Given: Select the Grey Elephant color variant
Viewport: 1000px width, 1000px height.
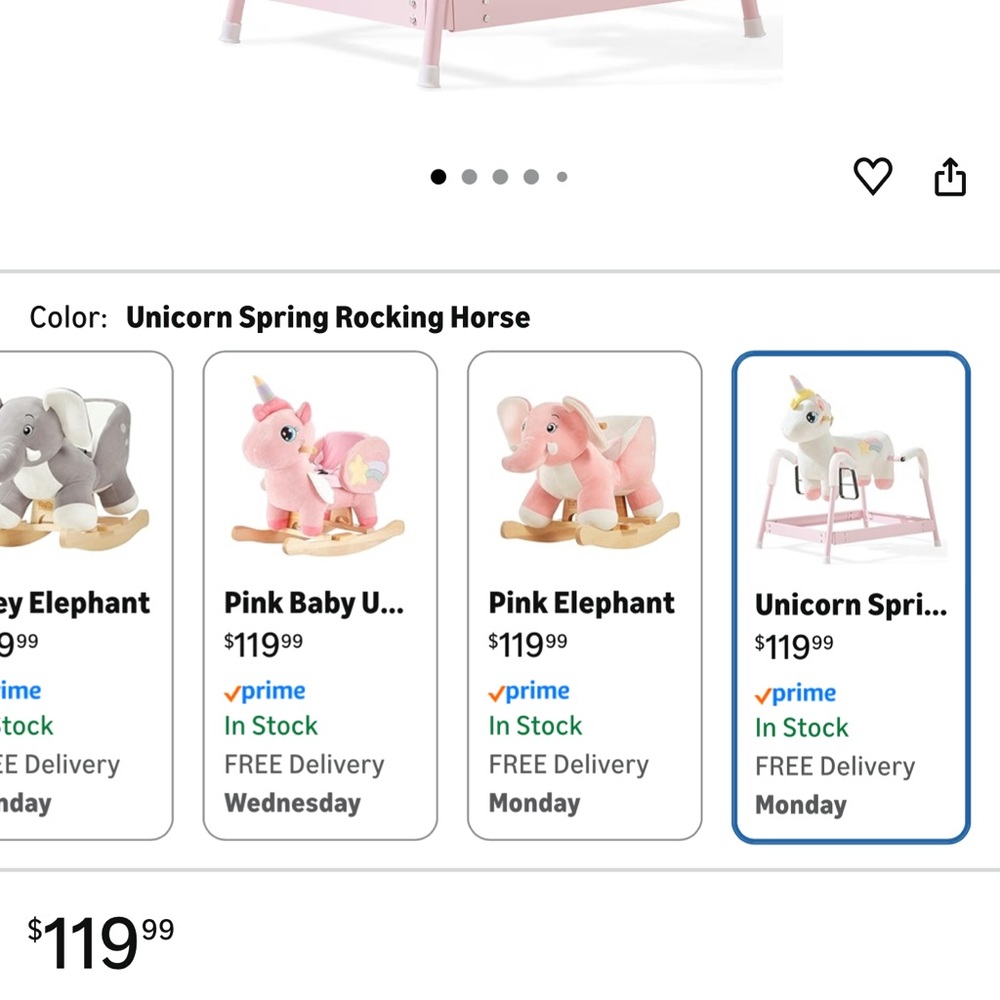Looking at the screenshot, I should click(x=75, y=460).
